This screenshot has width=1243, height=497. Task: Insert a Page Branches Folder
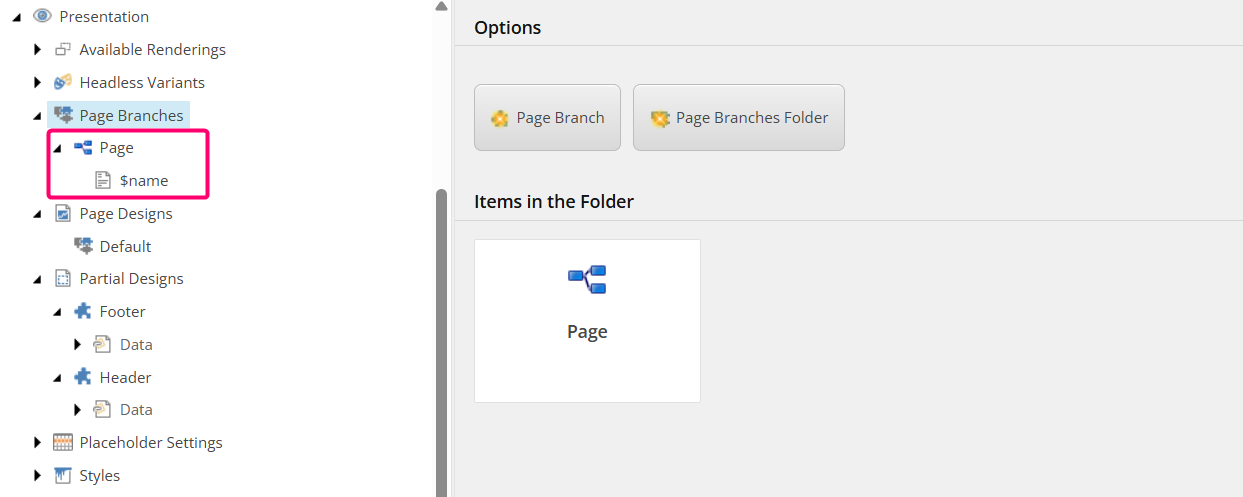tap(738, 118)
